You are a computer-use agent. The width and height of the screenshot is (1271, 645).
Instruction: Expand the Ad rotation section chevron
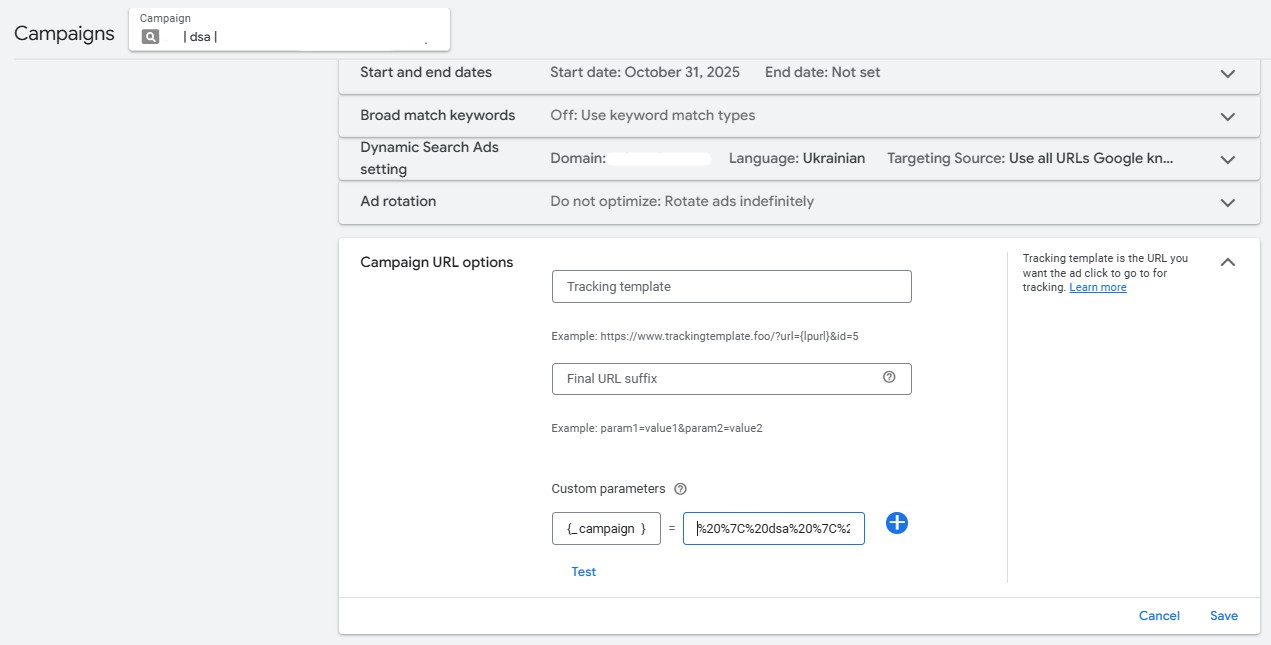(1228, 202)
